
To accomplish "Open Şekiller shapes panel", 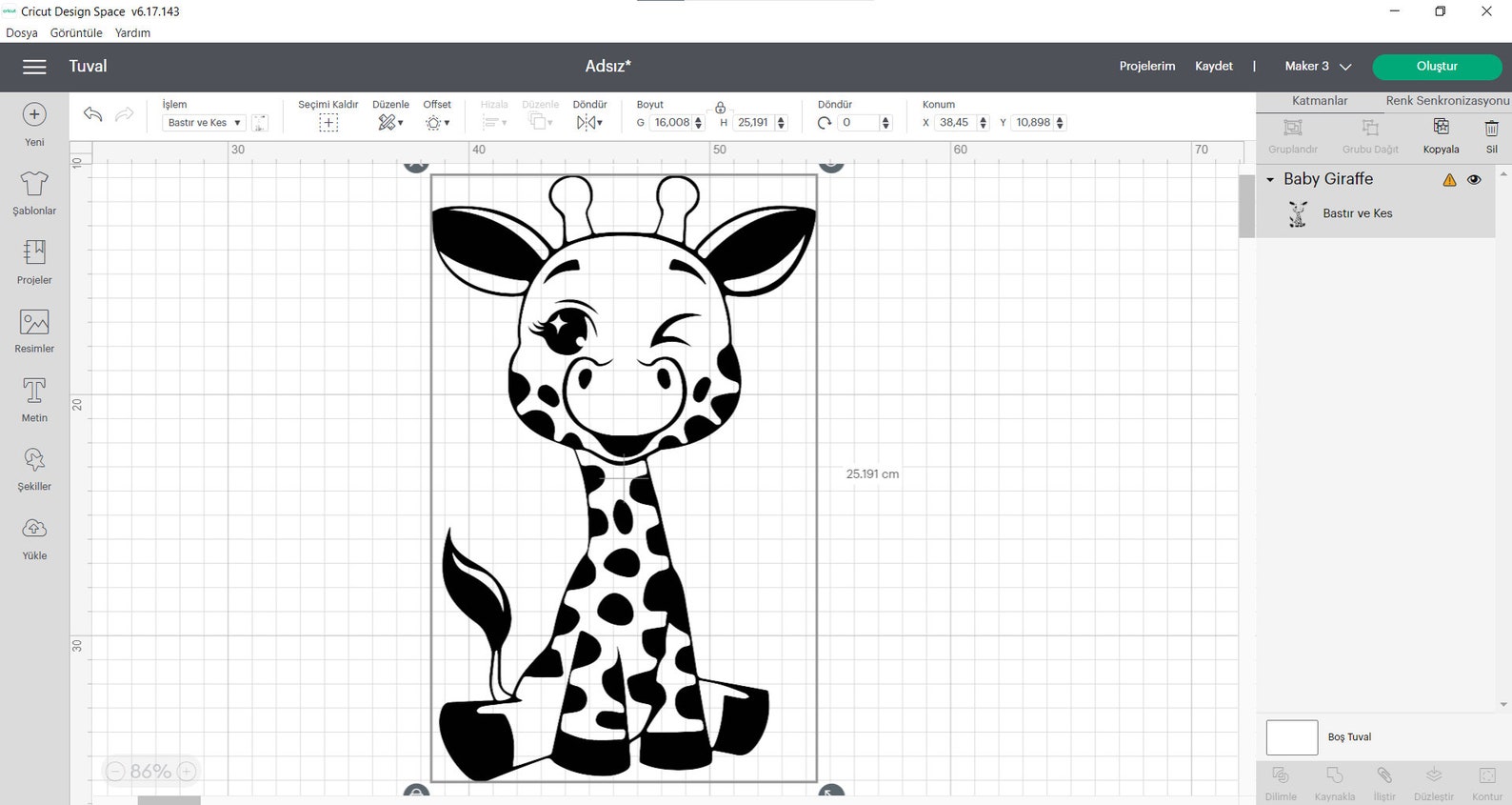I will click(x=34, y=469).
